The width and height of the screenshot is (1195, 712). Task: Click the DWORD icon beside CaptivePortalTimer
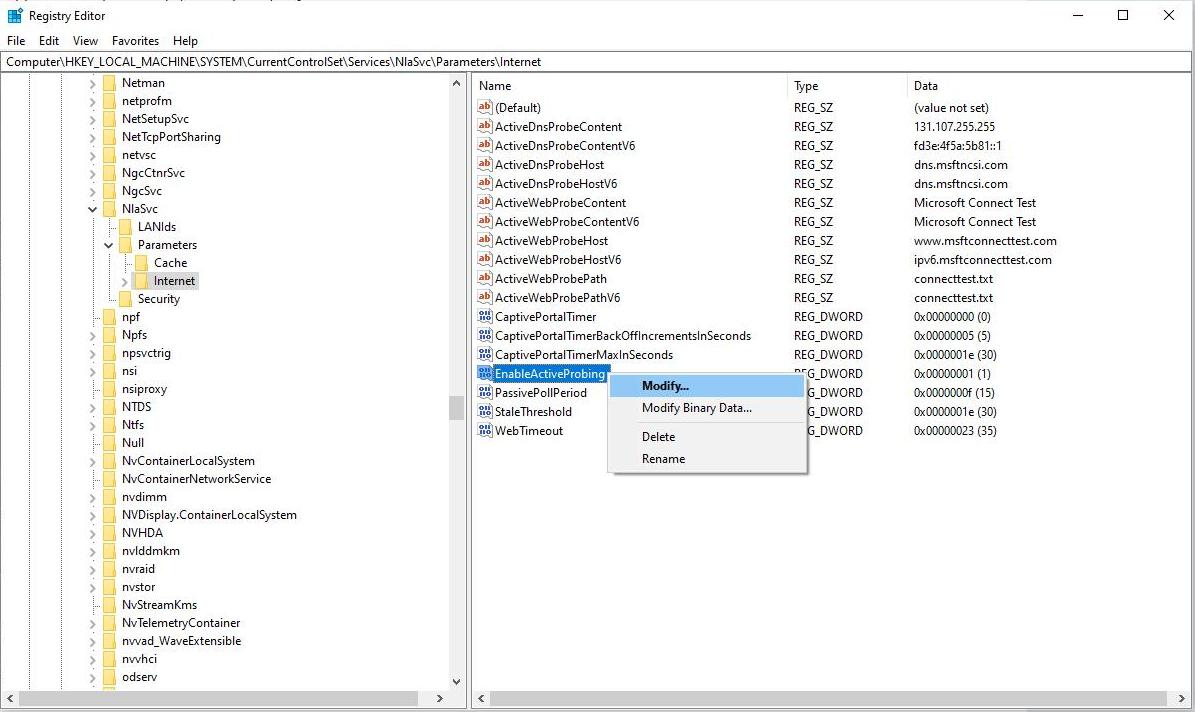485,317
